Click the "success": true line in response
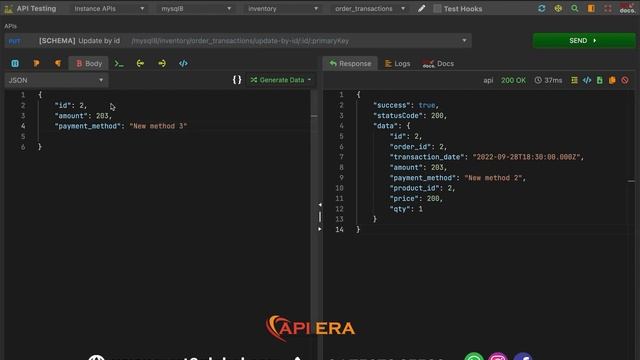 pyautogui.click(x=406, y=105)
